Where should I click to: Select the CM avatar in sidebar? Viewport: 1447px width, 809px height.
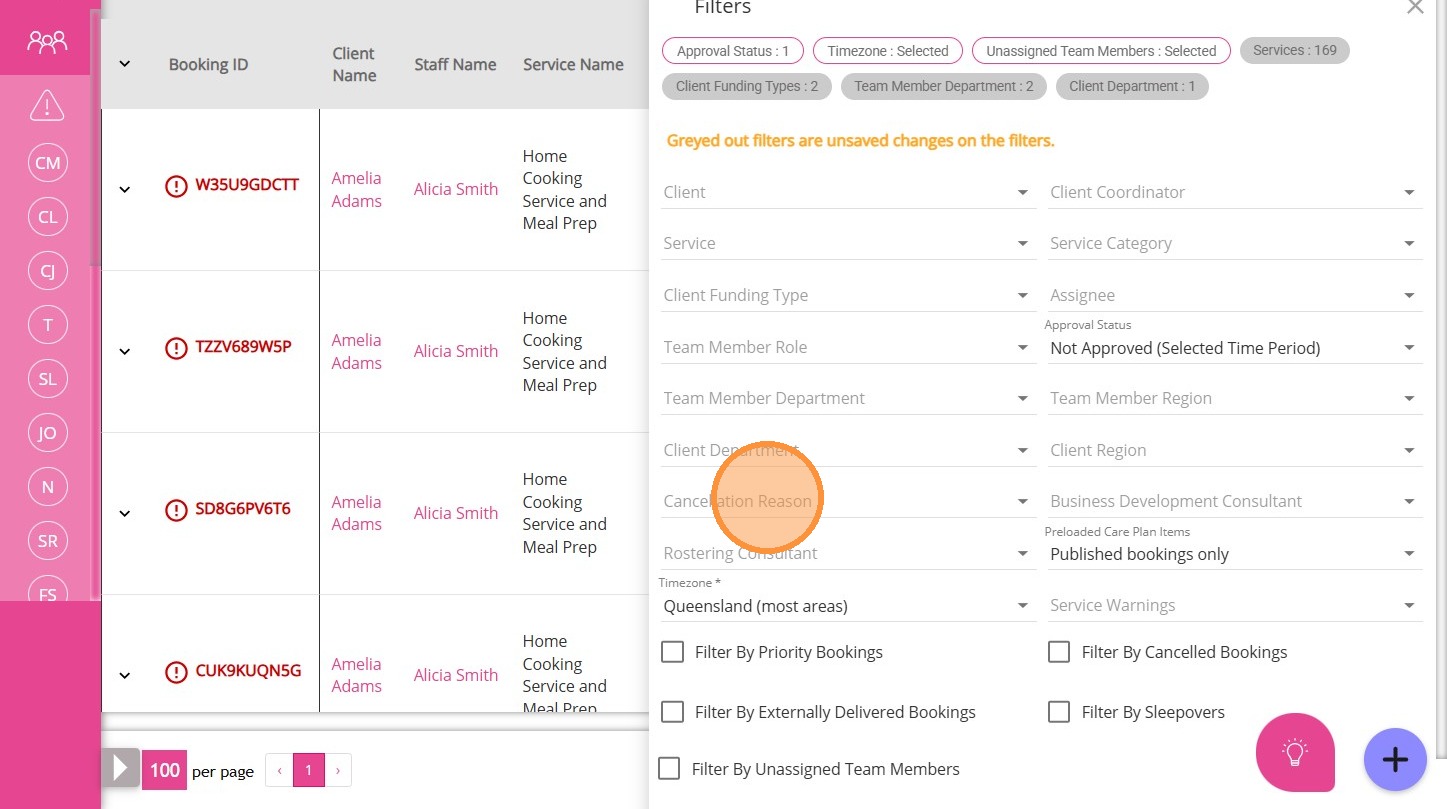[47, 163]
